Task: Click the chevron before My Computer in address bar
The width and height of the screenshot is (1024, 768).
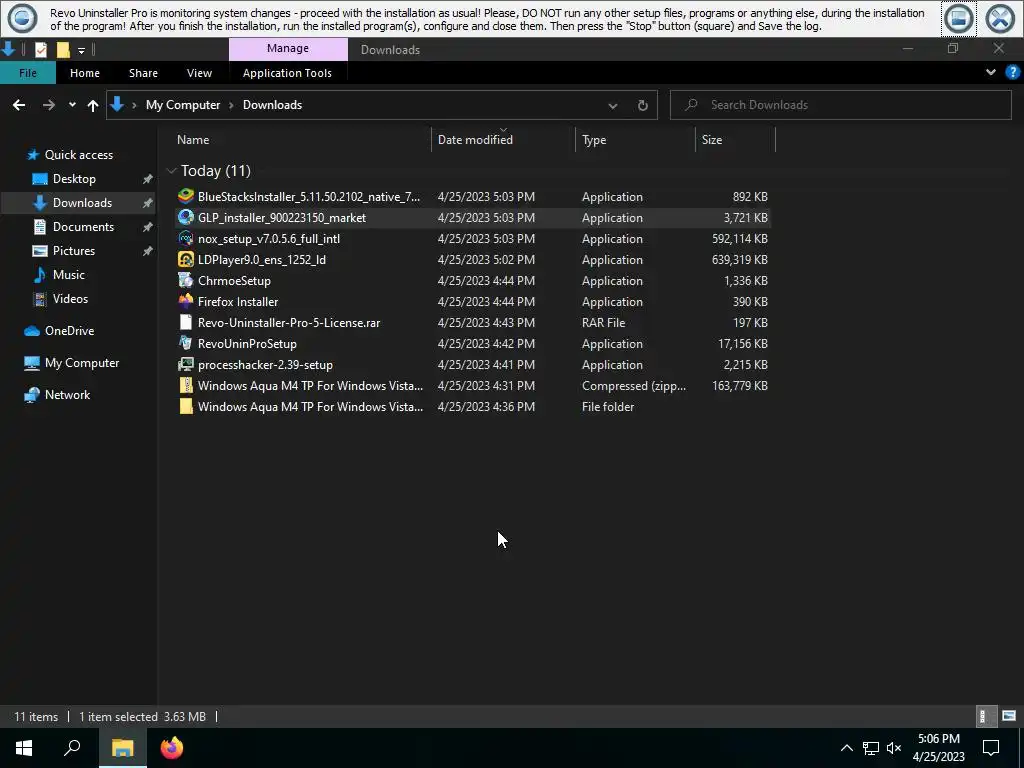Action: 135,105
